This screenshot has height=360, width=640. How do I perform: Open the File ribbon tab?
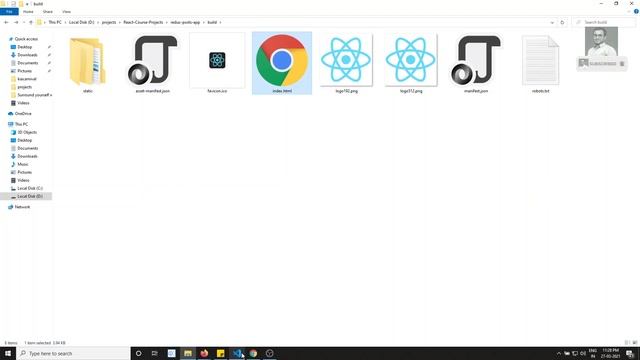(x=9, y=11)
